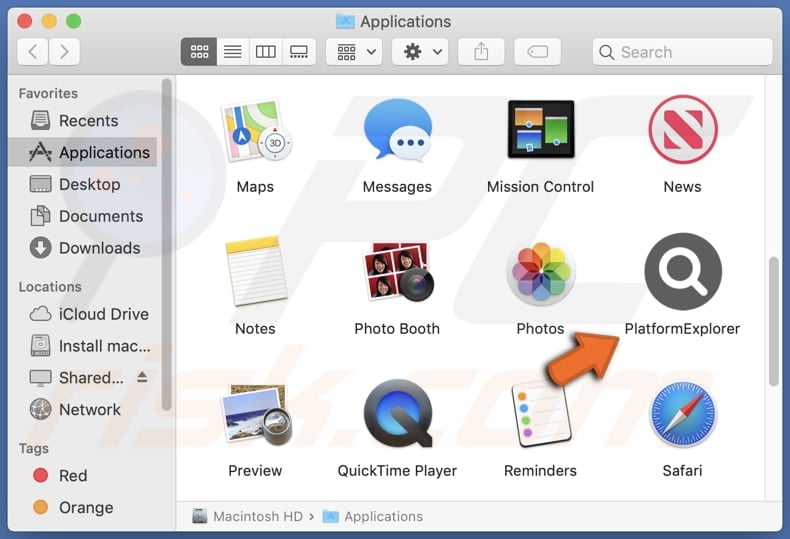Click the Share toolbar button
The image size is (790, 539).
click(481, 51)
